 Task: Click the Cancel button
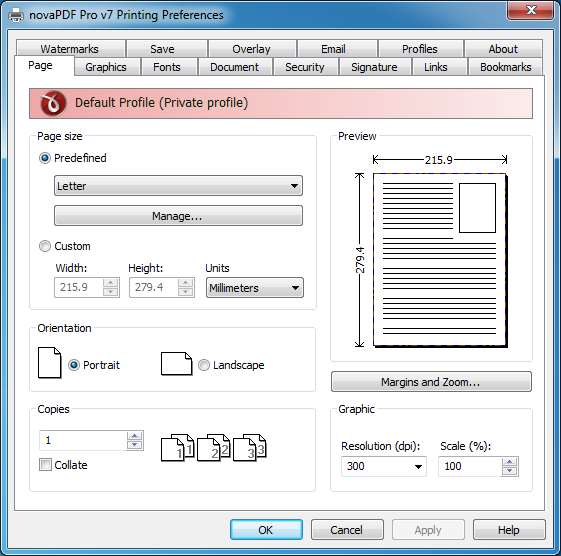[x=347, y=530]
